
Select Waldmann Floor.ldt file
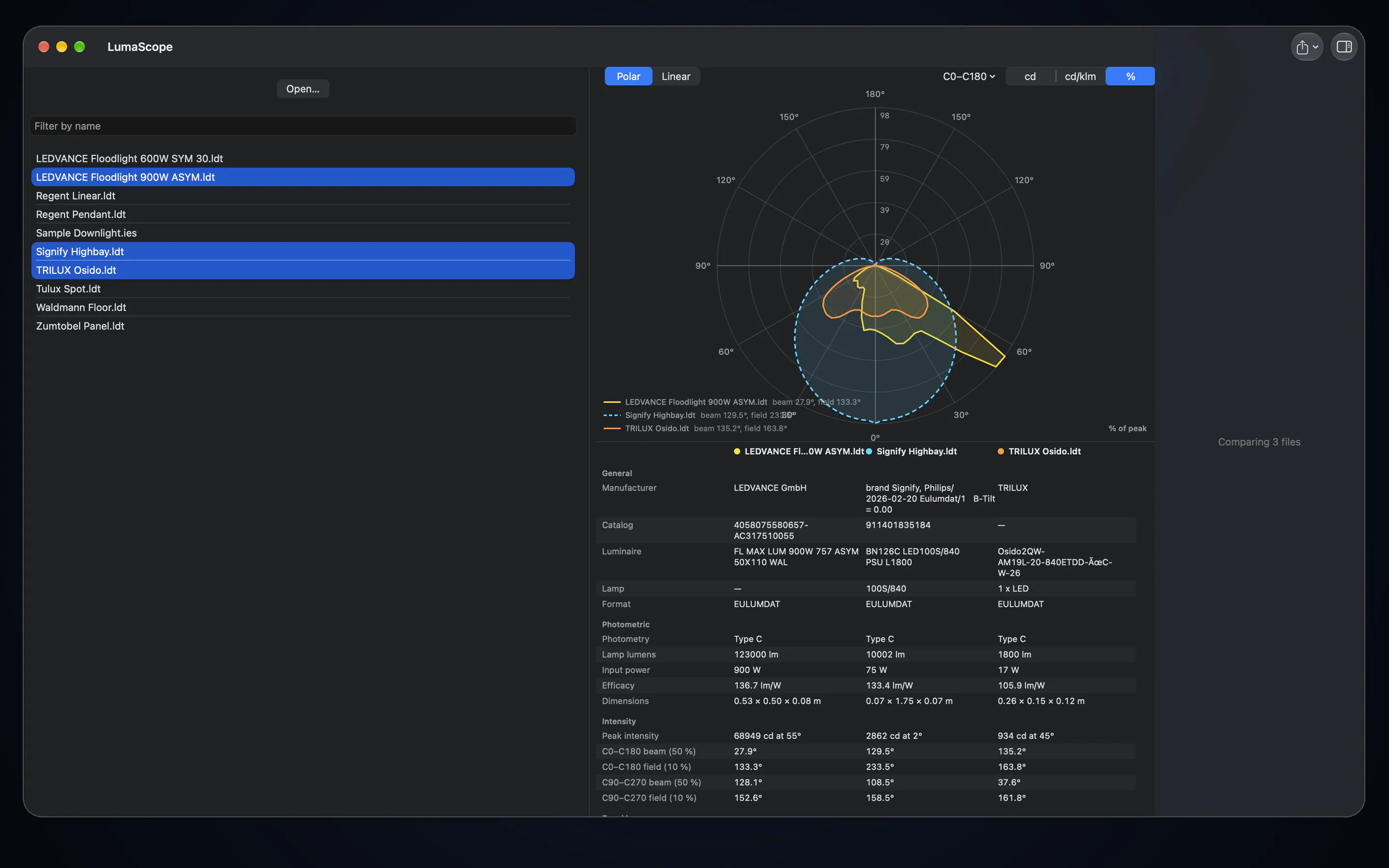303,307
